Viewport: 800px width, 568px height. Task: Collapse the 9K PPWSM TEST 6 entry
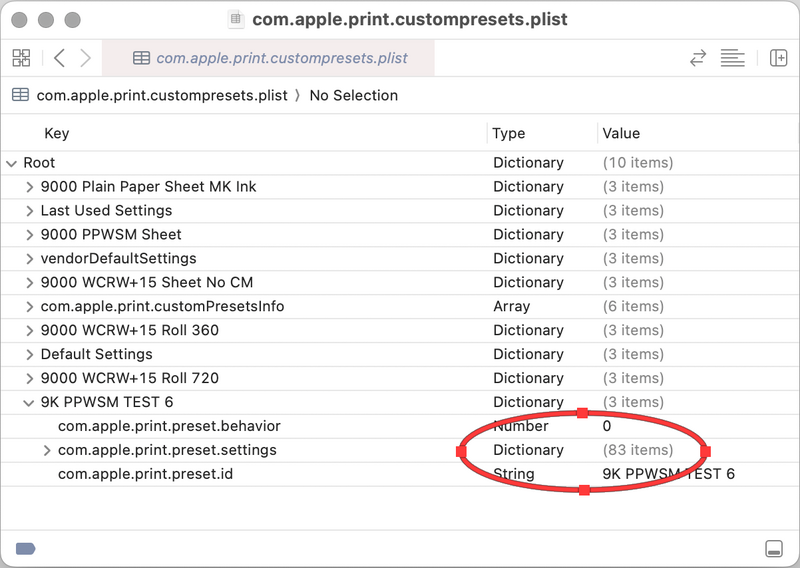pyautogui.click(x=30, y=402)
